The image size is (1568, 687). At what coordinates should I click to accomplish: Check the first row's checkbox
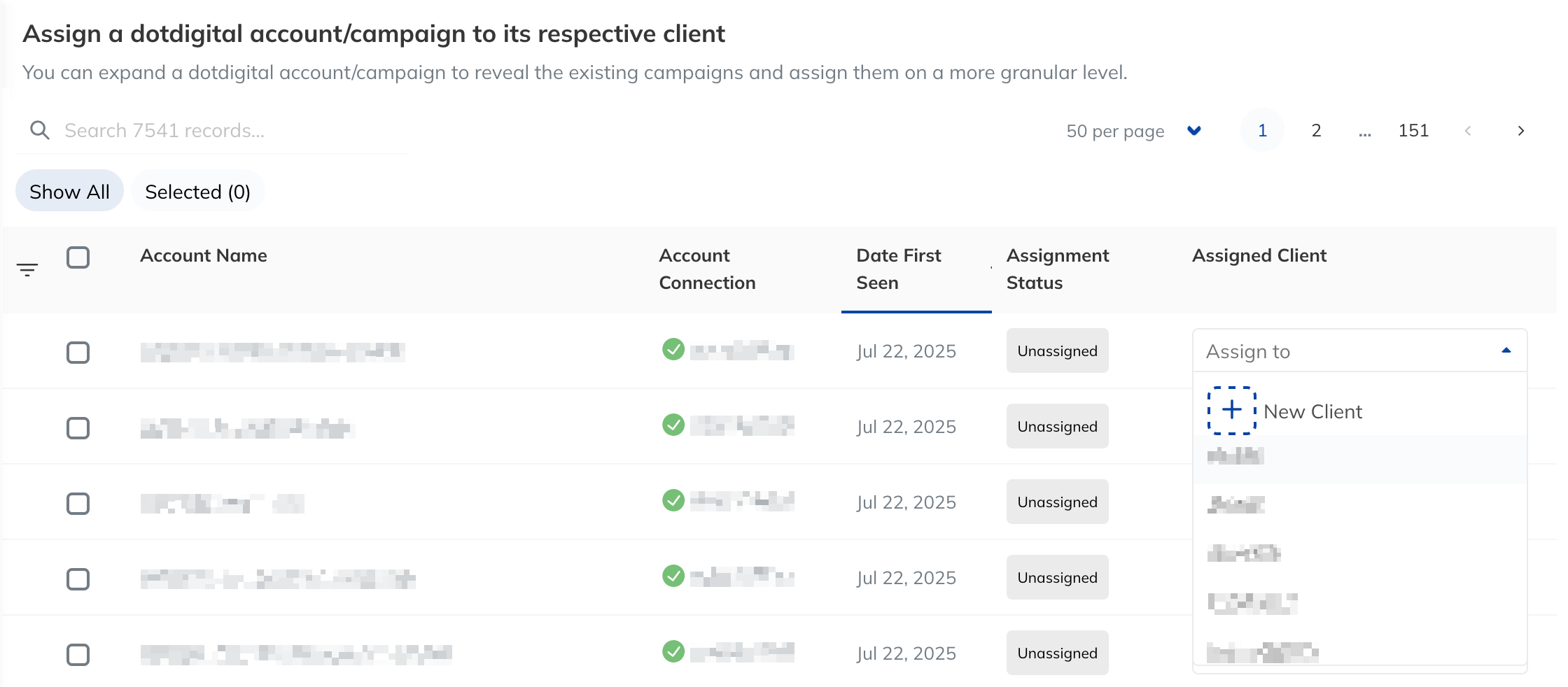coord(78,353)
